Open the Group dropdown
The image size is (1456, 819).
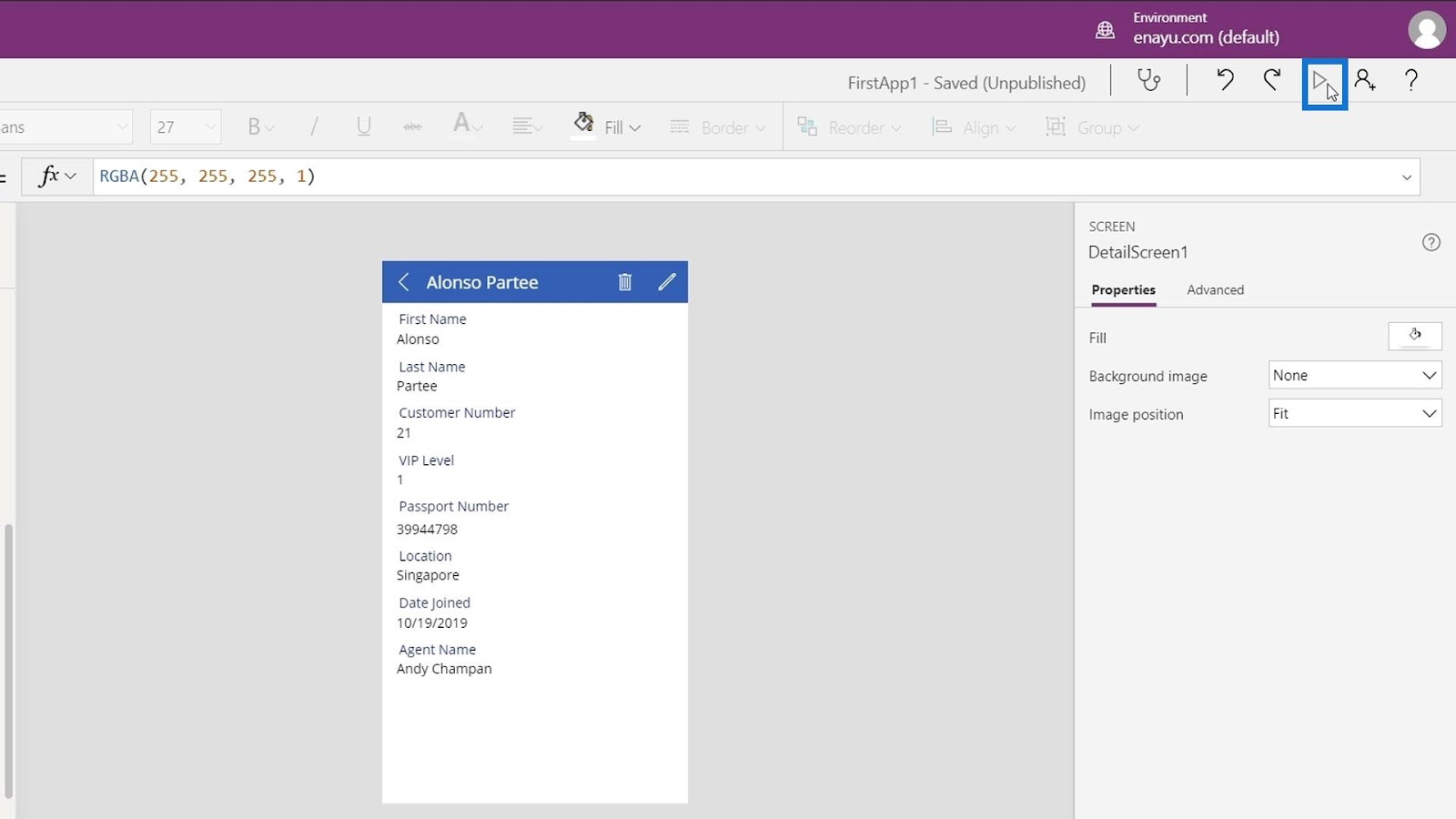[1092, 127]
